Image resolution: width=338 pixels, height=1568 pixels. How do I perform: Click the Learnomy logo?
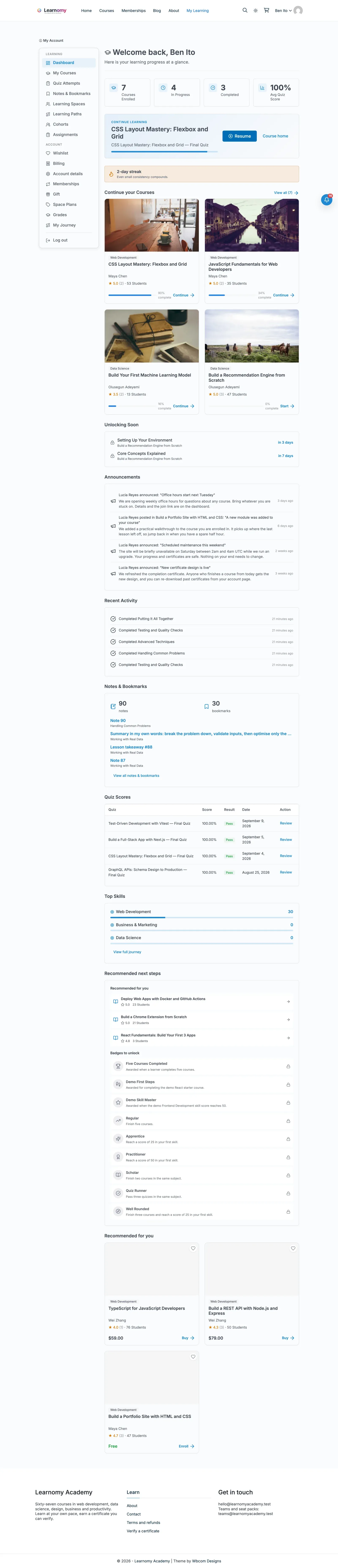click(x=52, y=10)
